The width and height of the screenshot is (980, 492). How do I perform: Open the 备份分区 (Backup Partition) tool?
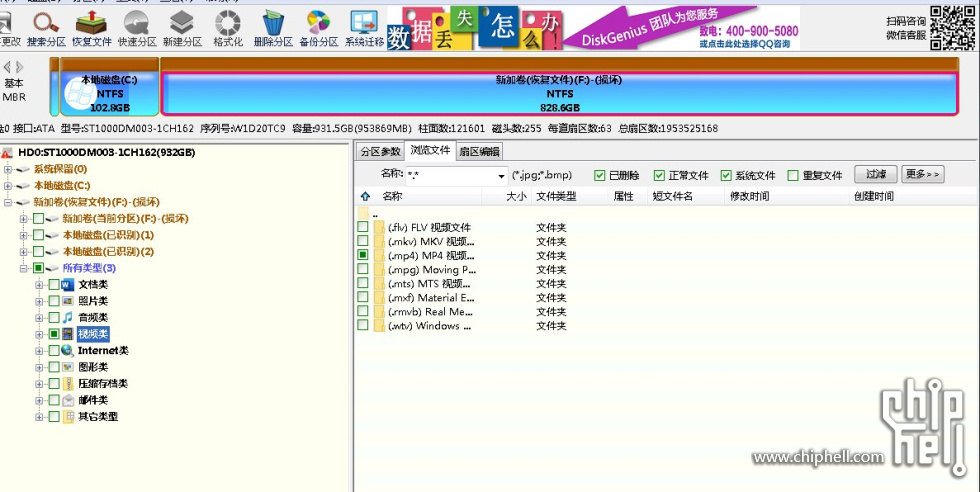(318, 28)
